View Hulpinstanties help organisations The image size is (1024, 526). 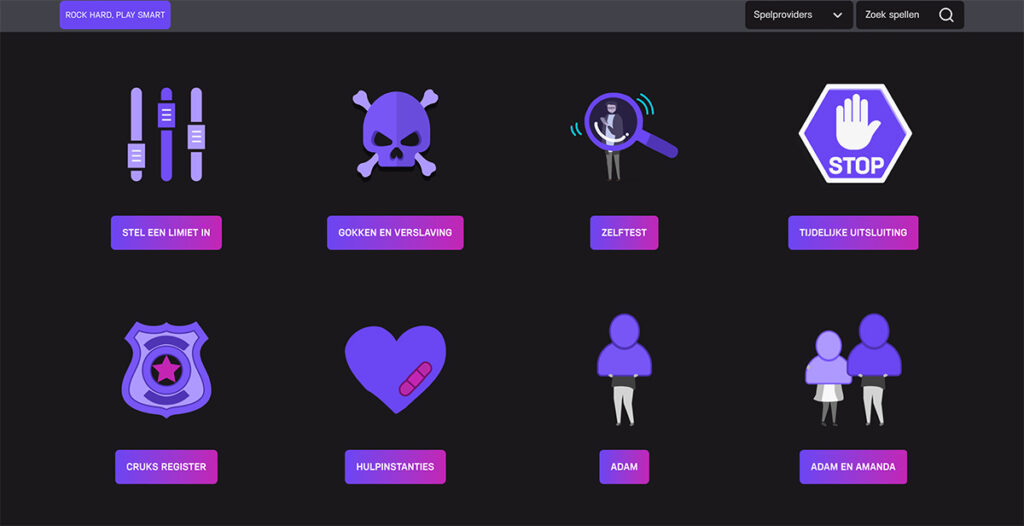coord(395,467)
